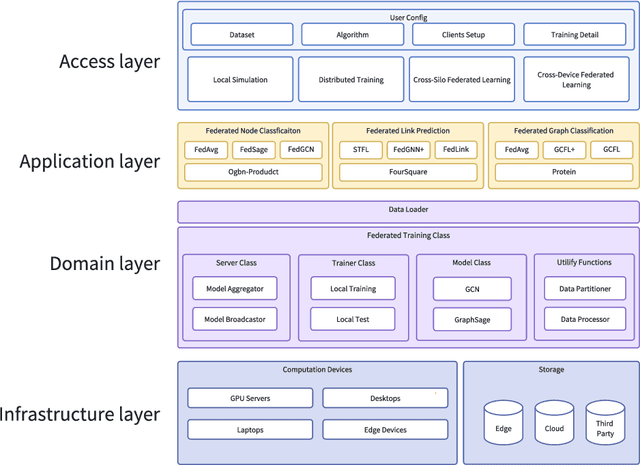Image resolution: width=640 pixels, height=465 pixels.
Task: Click the Data Partitioner box
Action: (x=585, y=288)
